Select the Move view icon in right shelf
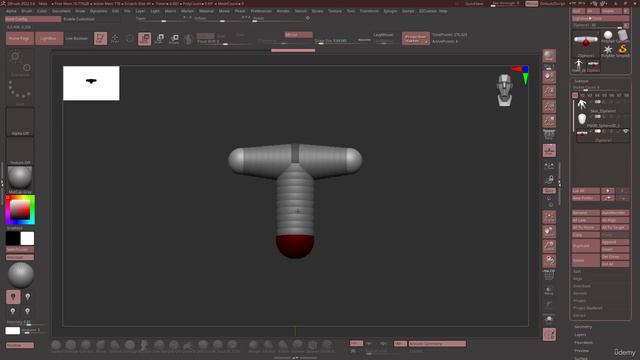640x360 pixels. coord(549,232)
